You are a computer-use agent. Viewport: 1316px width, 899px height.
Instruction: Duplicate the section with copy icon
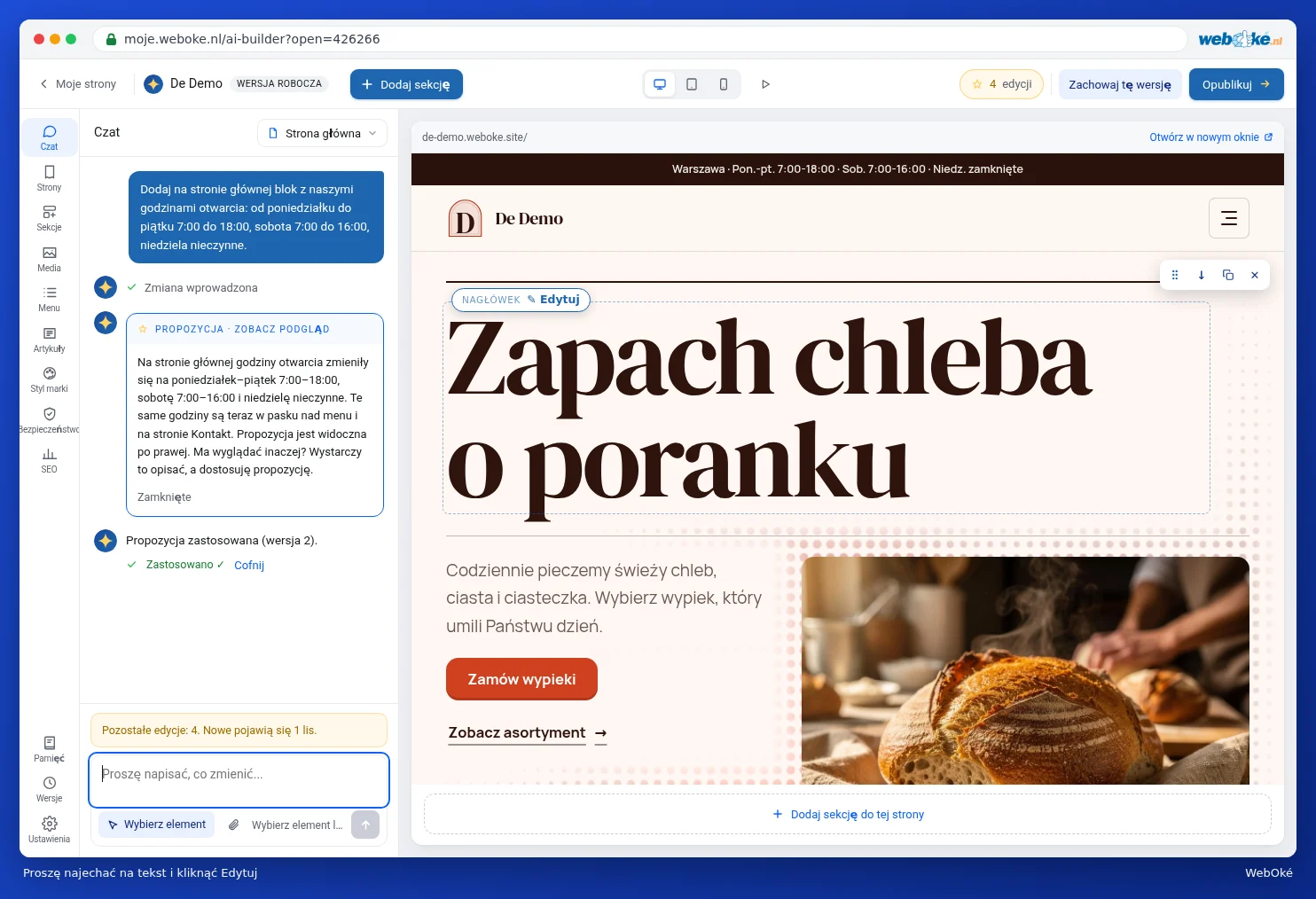pos(1227,275)
